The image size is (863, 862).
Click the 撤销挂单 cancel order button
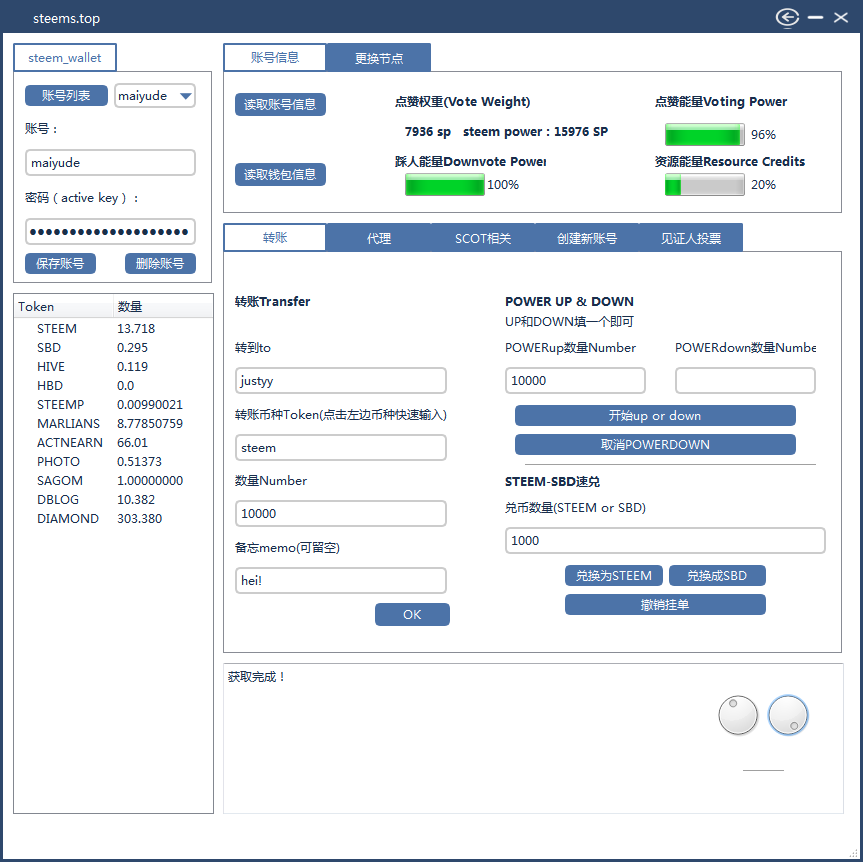(x=665, y=604)
